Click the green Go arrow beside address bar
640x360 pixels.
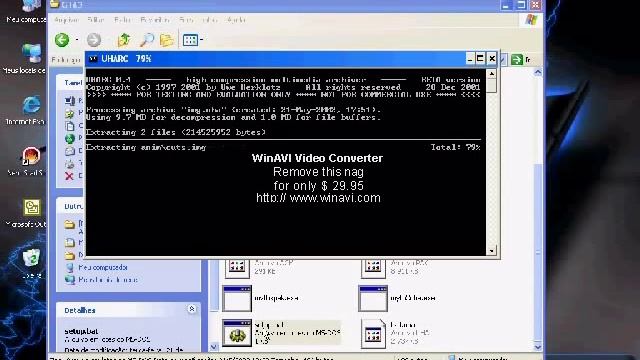point(517,60)
